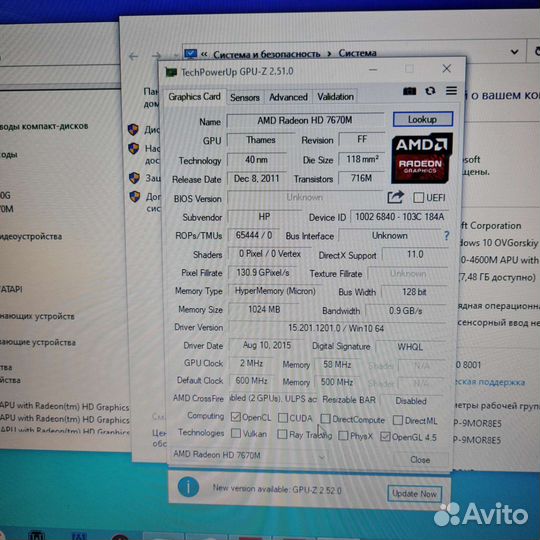Viewport: 540px width, 540px height.
Task: Click the Lookup button
Action: [x=423, y=120]
